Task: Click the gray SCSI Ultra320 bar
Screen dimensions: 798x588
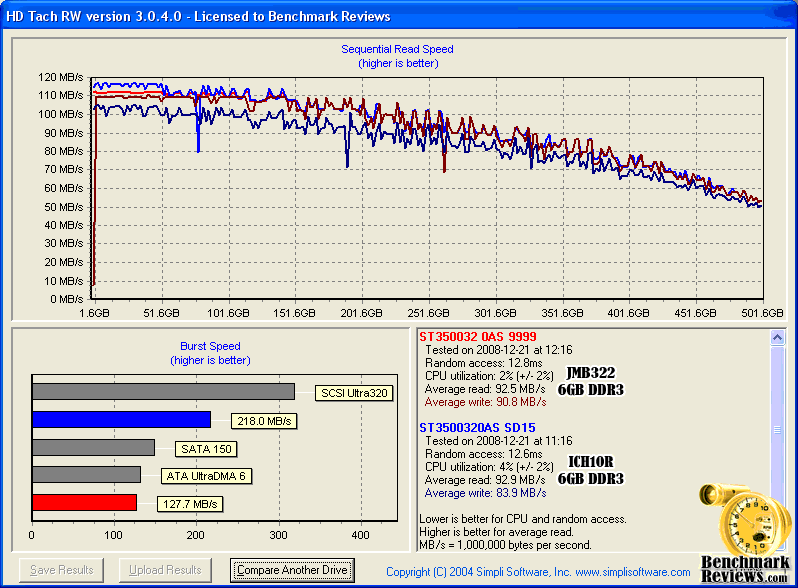Action: [163, 391]
